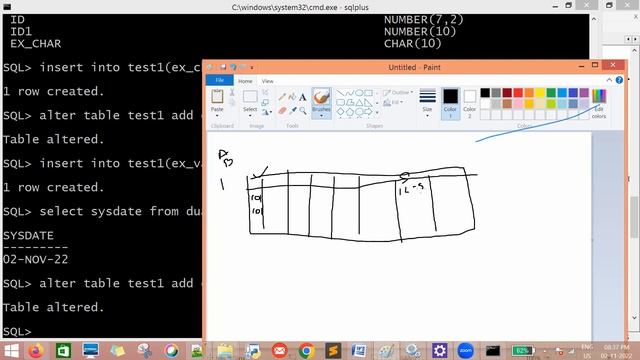Click the battery indicator in taskbar
640x360 pixels.
(x=523, y=351)
